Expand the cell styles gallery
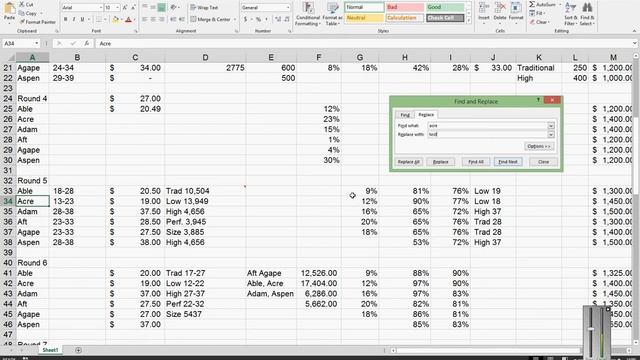This screenshot has width=640, height=360. pyautogui.click(x=469, y=20)
